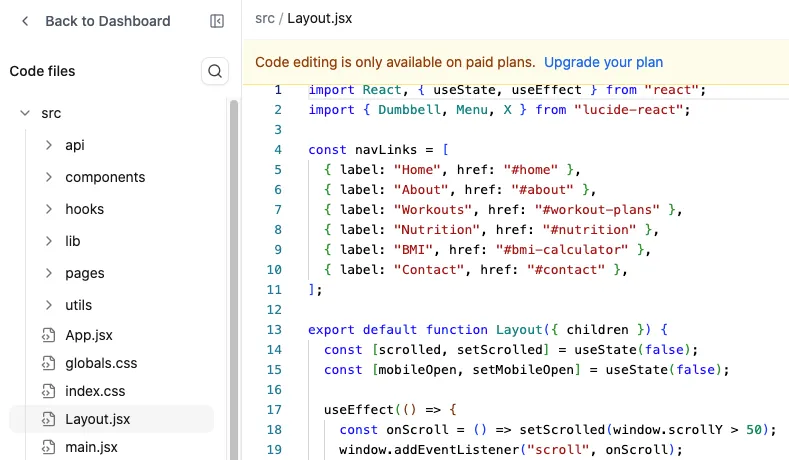Viewport: 789px width, 460px height.
Task: Expand the lib folder
Action: point(49,241)
